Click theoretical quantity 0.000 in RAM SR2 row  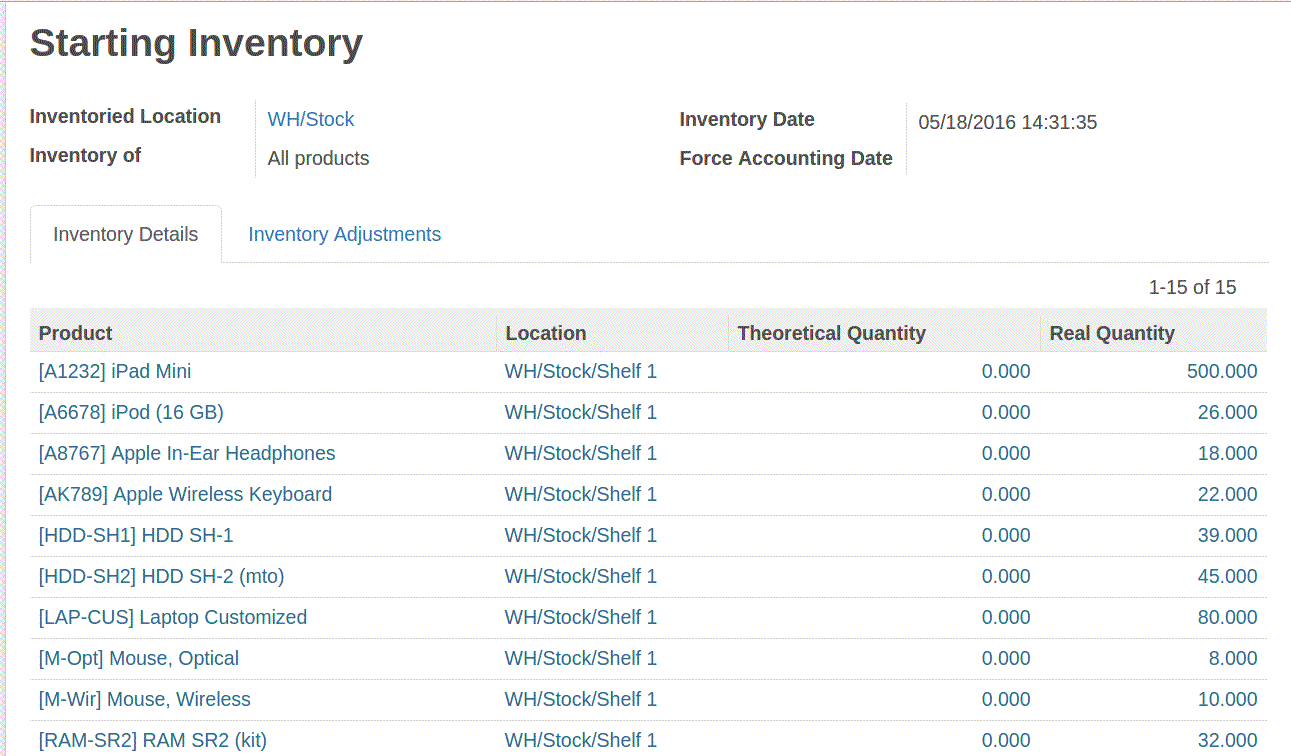pos(1006,741)
